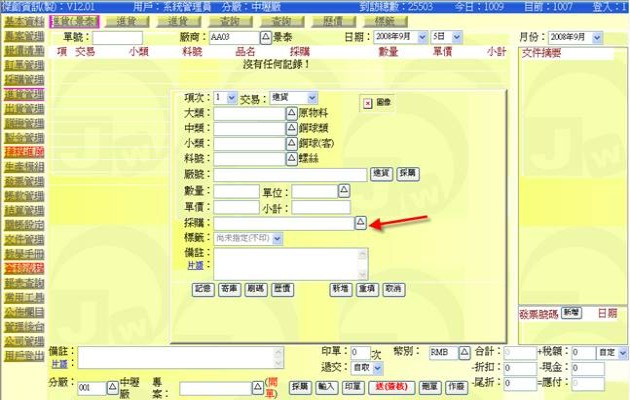
Task: Expand the 幣別 RMB currency dropdown
Action: (466, 353)
